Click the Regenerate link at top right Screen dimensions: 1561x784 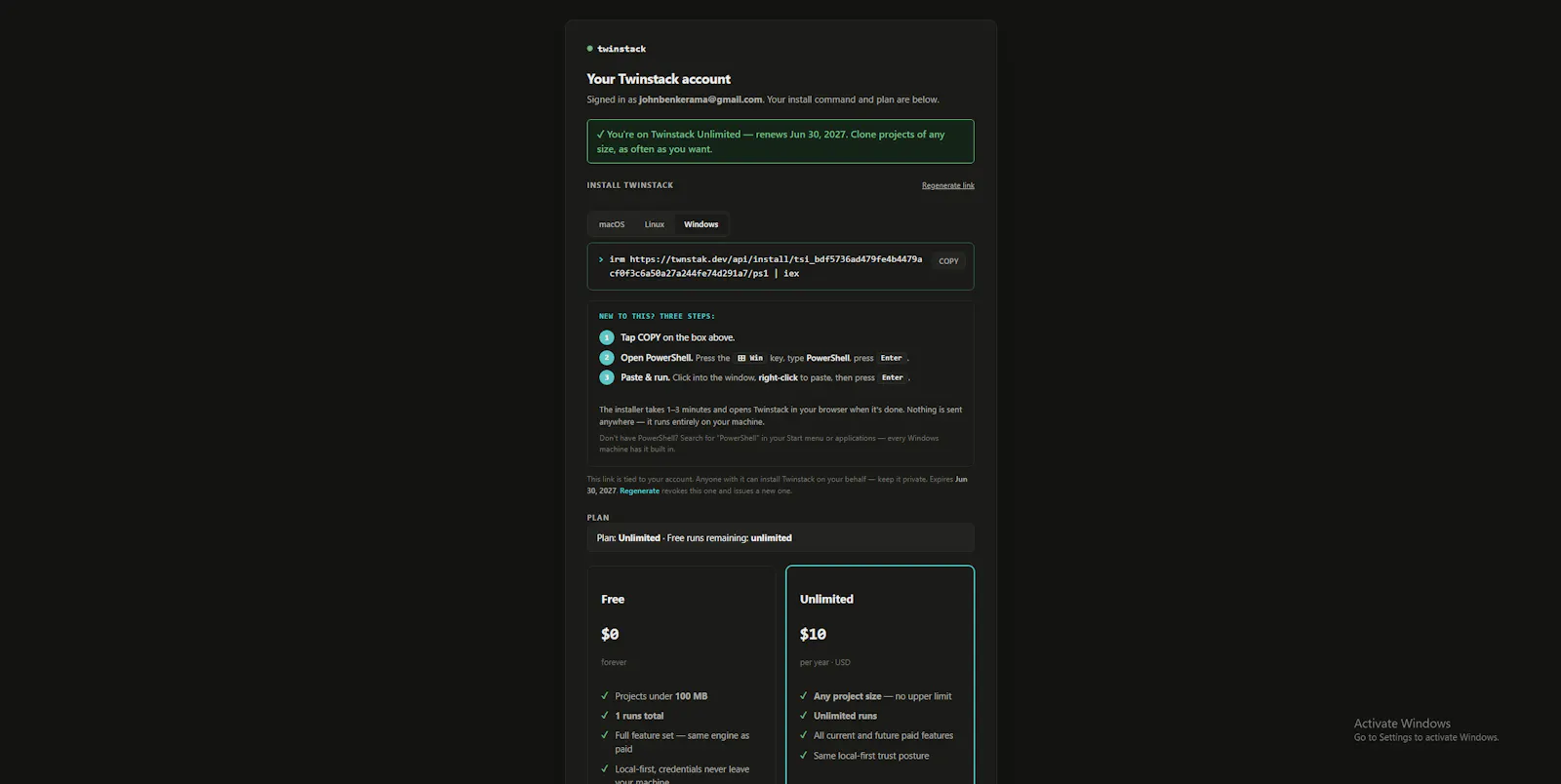pyautogui.click(x=948, y=185)
